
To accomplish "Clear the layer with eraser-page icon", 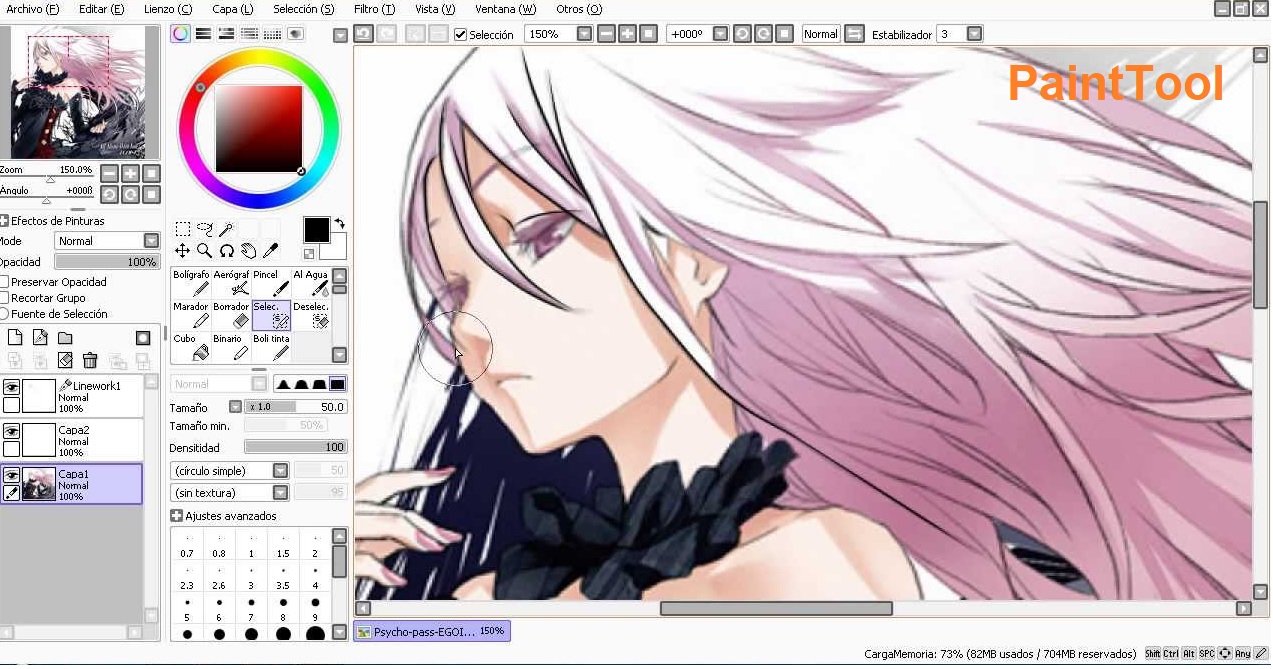I will coord(65,360).
